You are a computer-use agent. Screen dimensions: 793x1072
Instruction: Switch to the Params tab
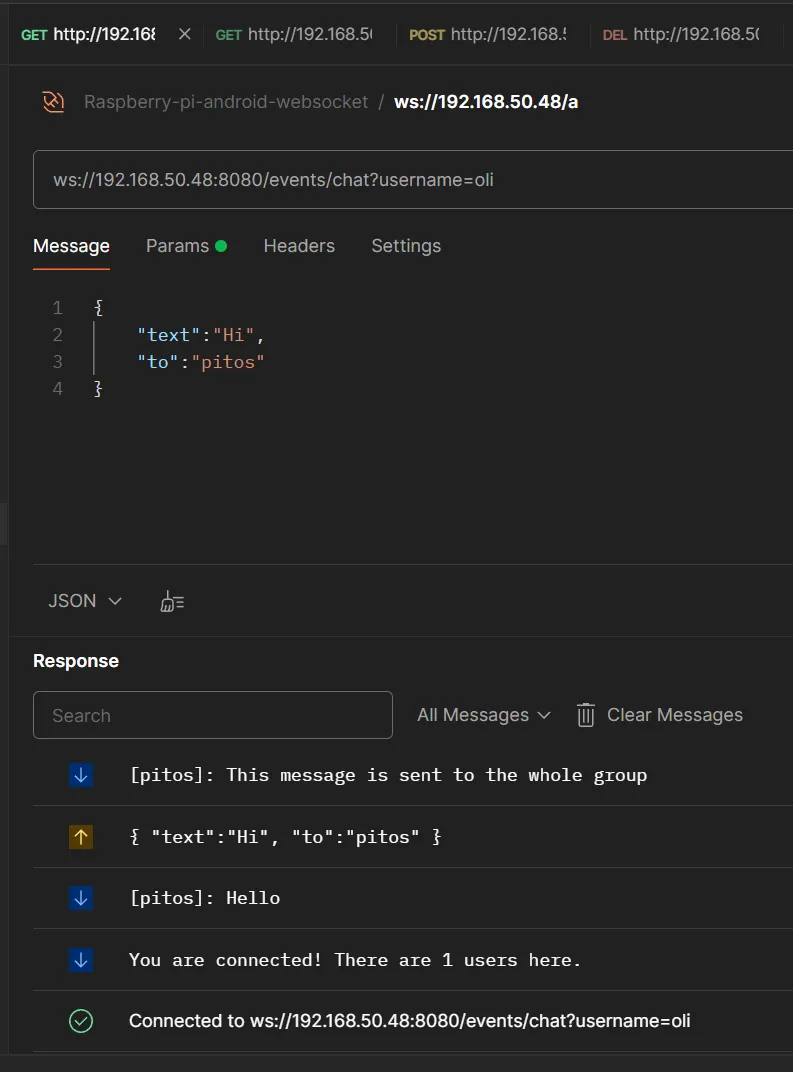pyautogui.click(x=186, y=246)
